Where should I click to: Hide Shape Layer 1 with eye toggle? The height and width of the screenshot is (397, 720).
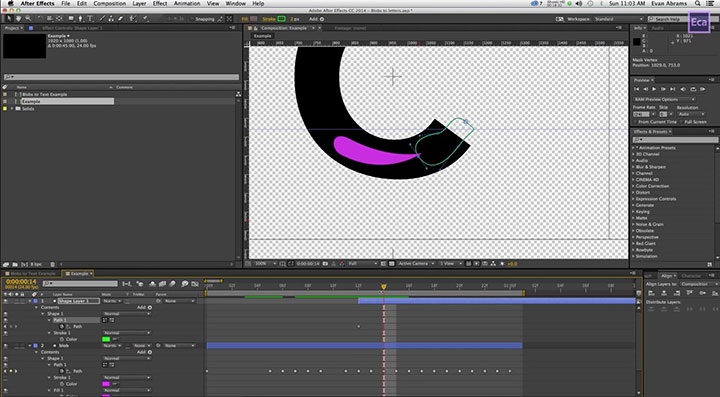pos(6,301)
